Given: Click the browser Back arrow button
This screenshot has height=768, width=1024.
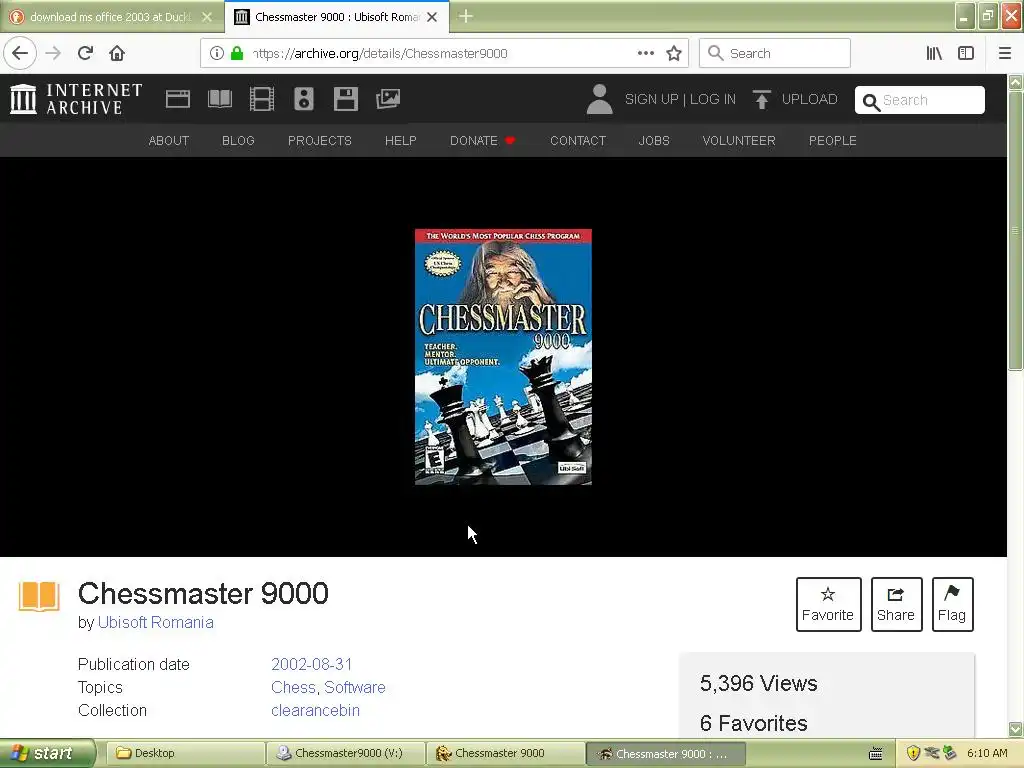Looking at the screenshot, I should pos(20,53).
